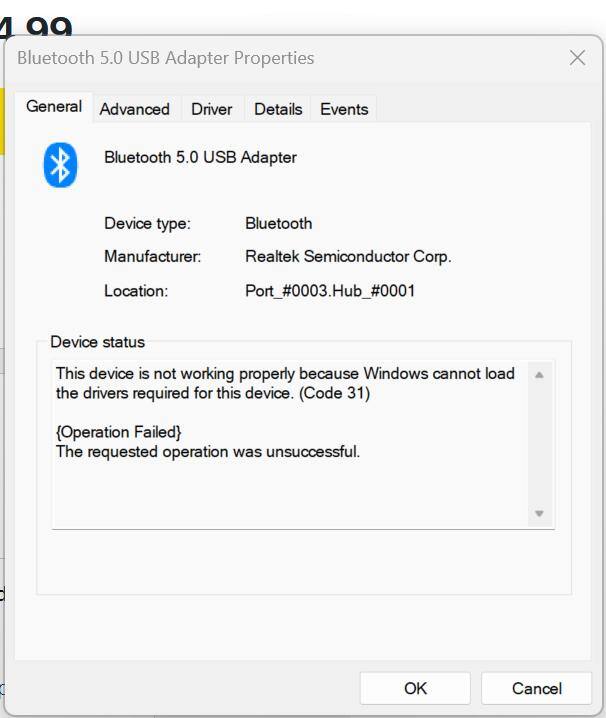
Task: Click "The requested operation was unsuccessful" line
Action: 208,452
